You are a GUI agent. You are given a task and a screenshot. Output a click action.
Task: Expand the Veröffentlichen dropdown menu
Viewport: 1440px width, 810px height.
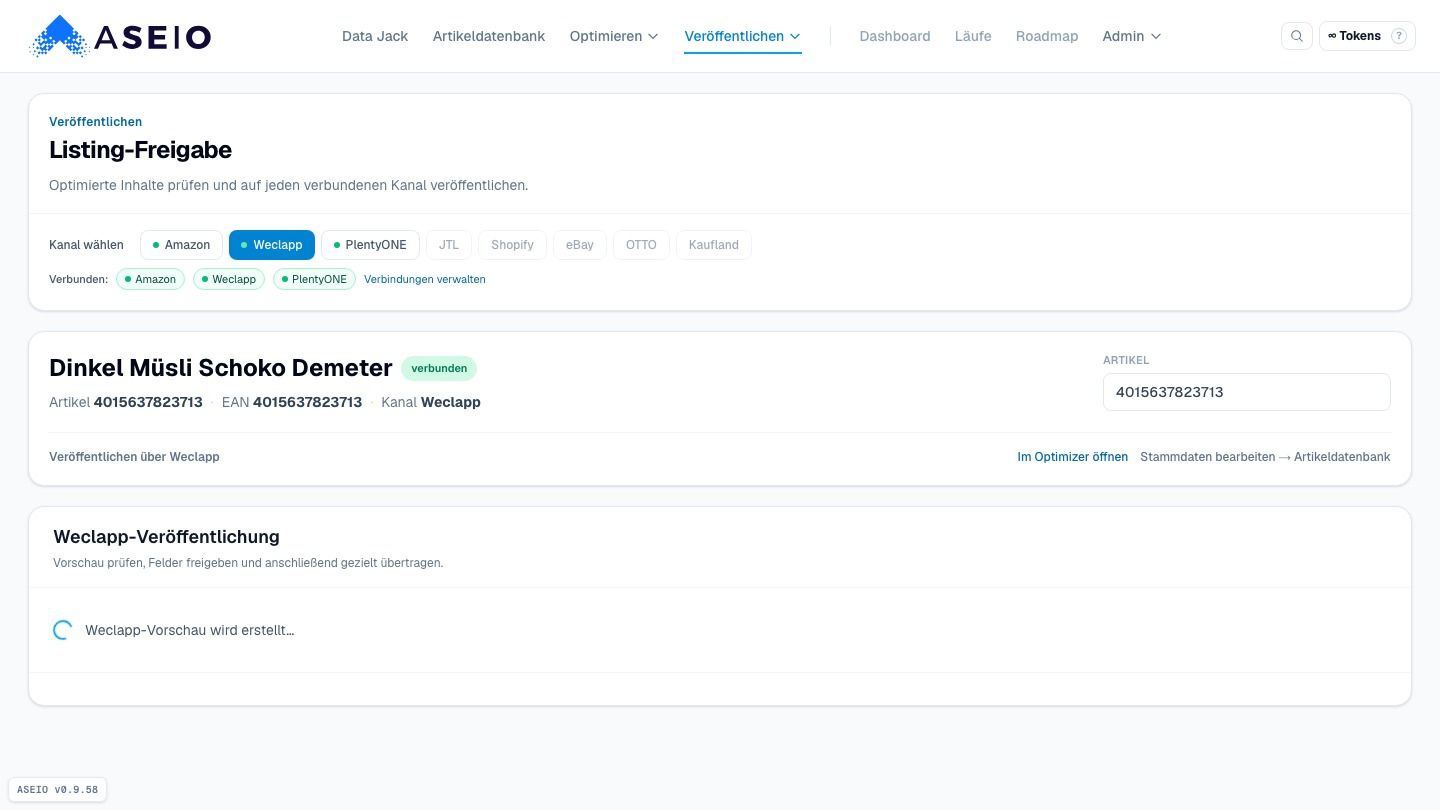click(x=743, y=36)
